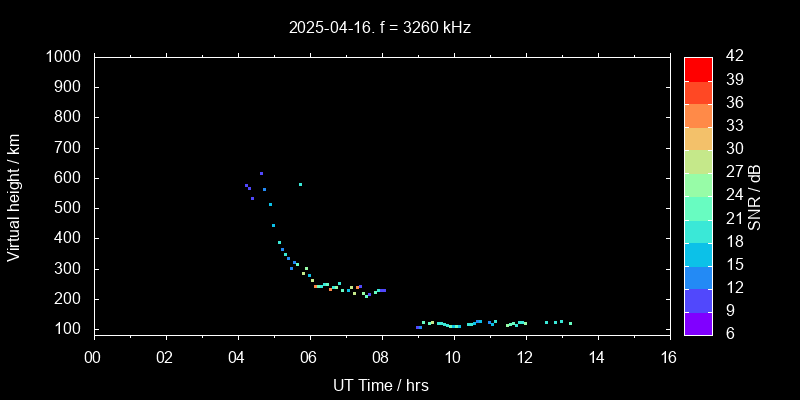Click the 'SNR / dB' colorbar label
Viewport: 800px width, 400px height.
(755, 196)
